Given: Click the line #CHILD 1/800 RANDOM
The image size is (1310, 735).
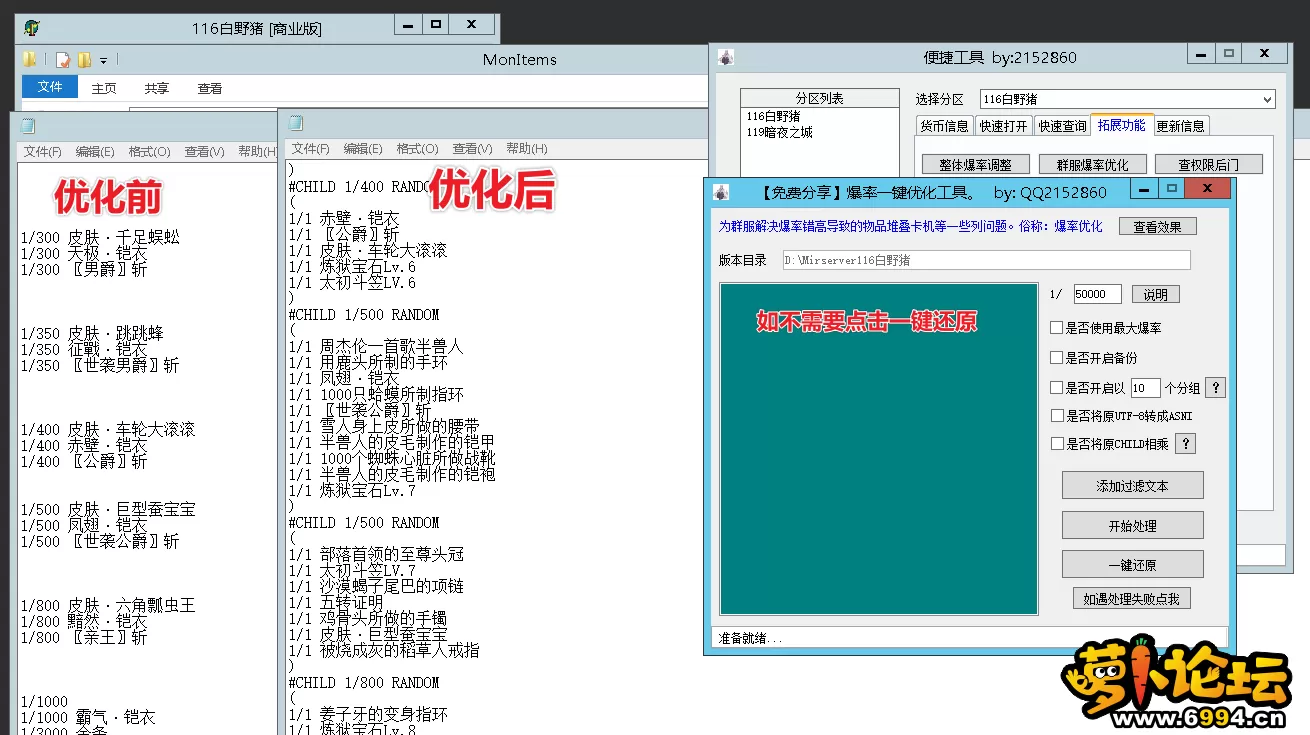Looking at the screenshot, I should 363,682.
